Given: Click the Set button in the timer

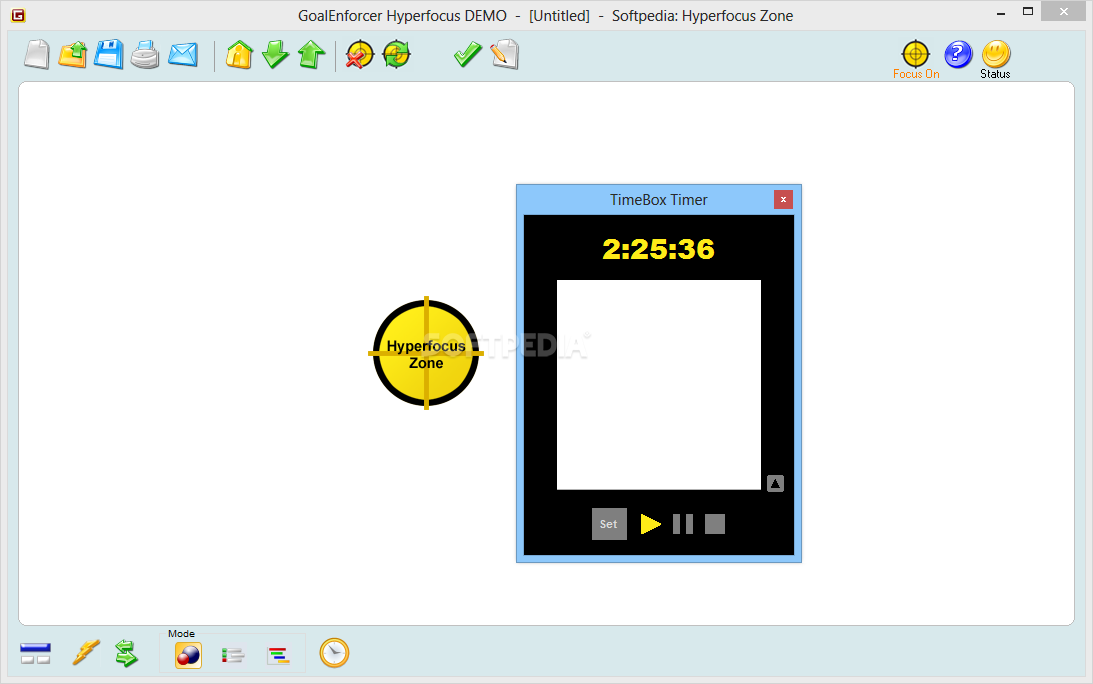Looking at the screenshot, I should point(609,524).
